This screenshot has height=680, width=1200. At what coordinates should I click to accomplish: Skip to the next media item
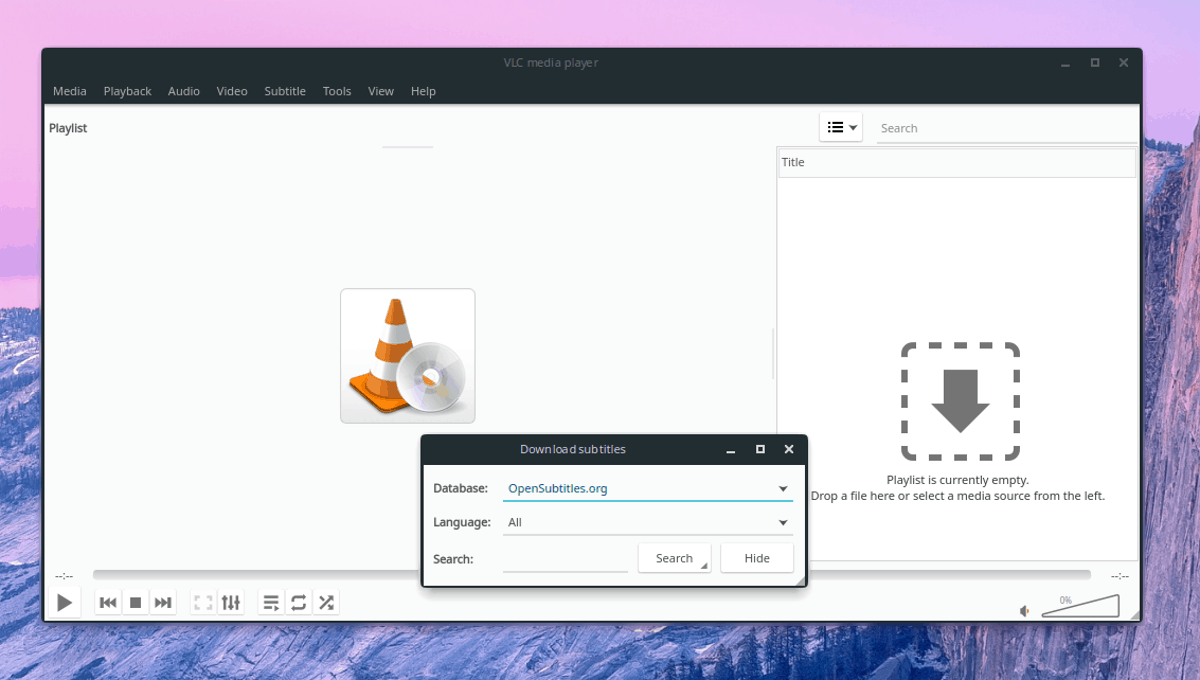coord(163,602)
